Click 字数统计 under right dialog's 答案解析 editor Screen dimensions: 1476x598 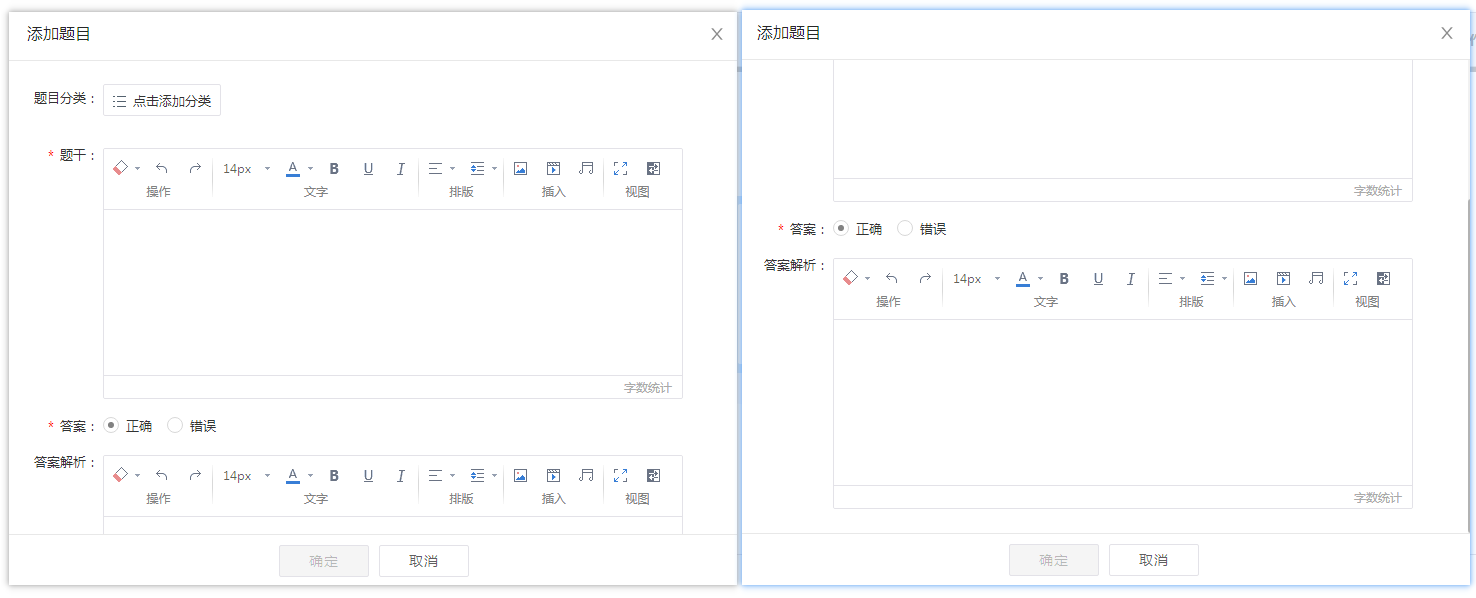point(1378,498)
